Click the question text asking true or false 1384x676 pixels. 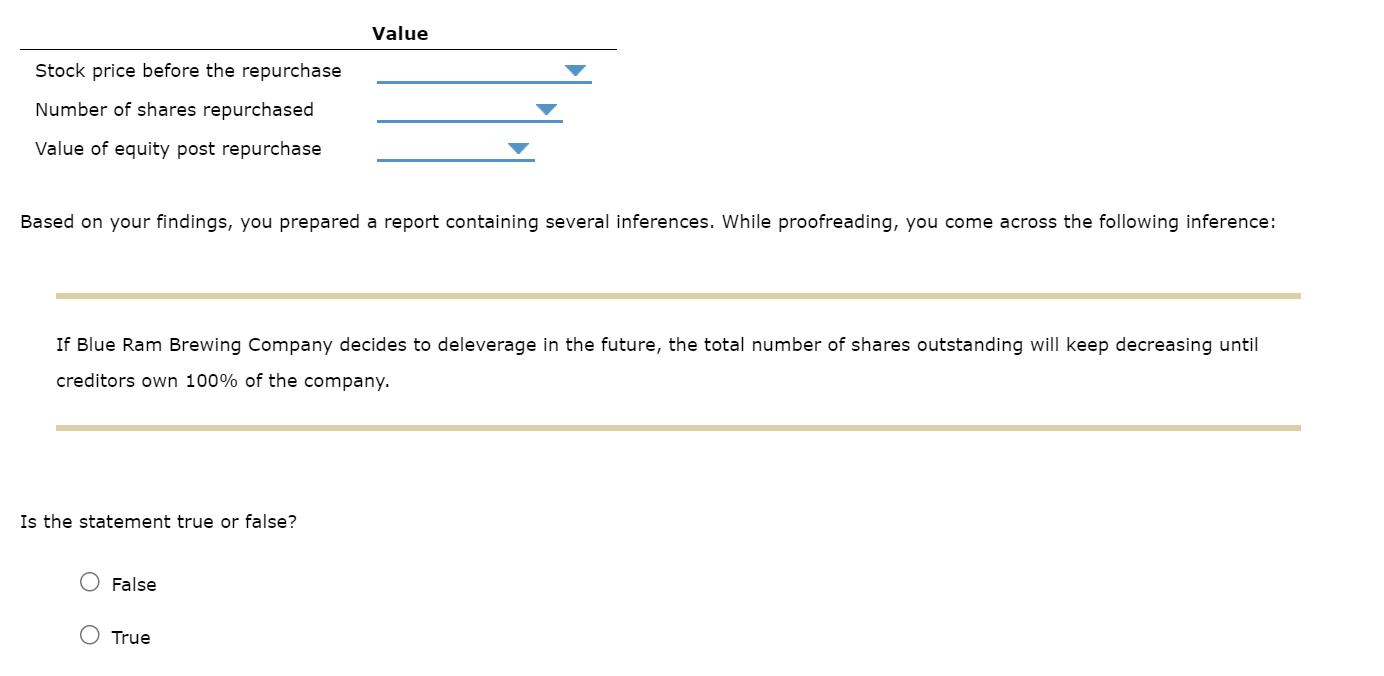[x=158, y=521]
